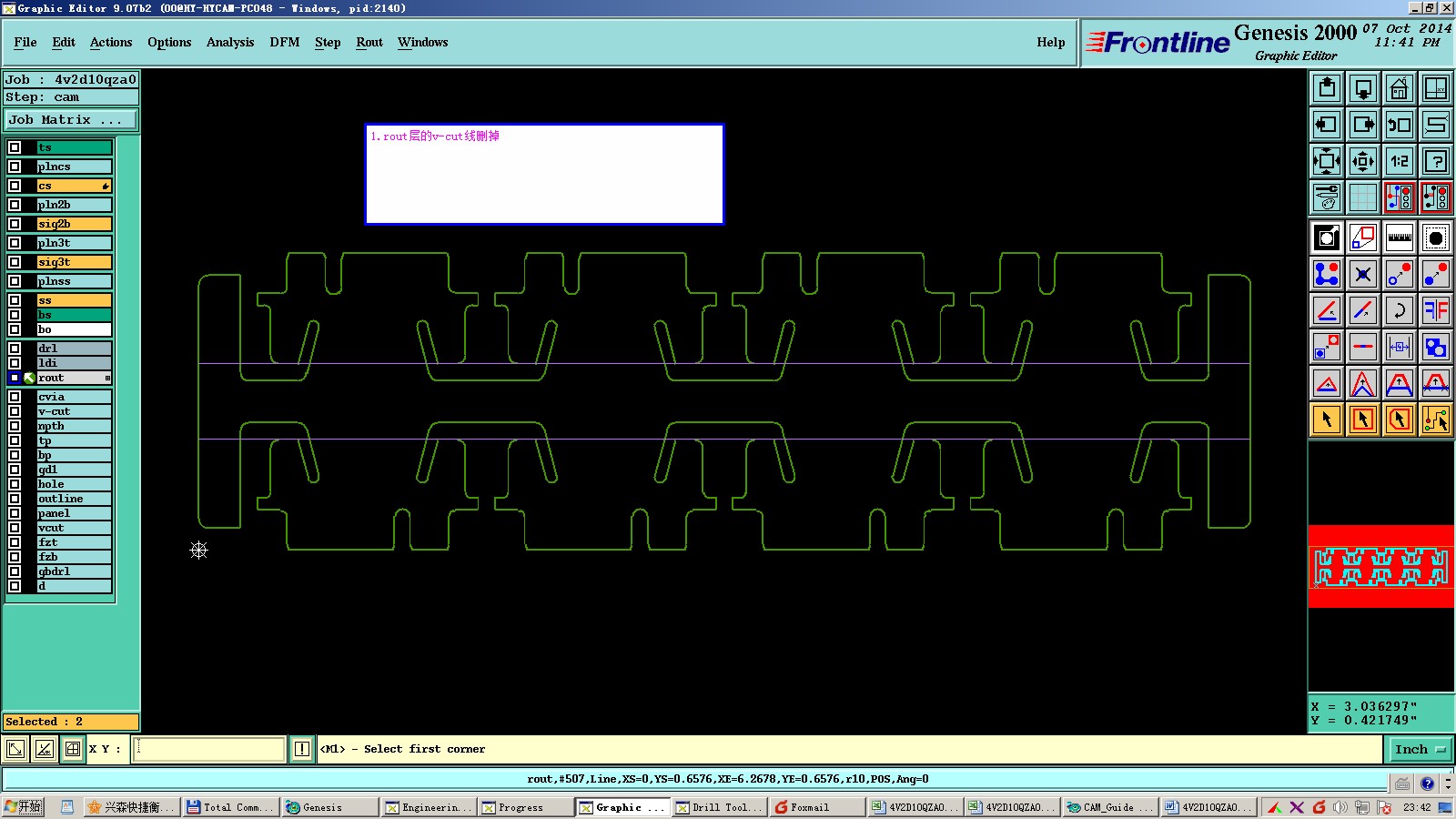The image size is (1456, 819).
Task: Toggle the grid display icon
Action: 1362,197
